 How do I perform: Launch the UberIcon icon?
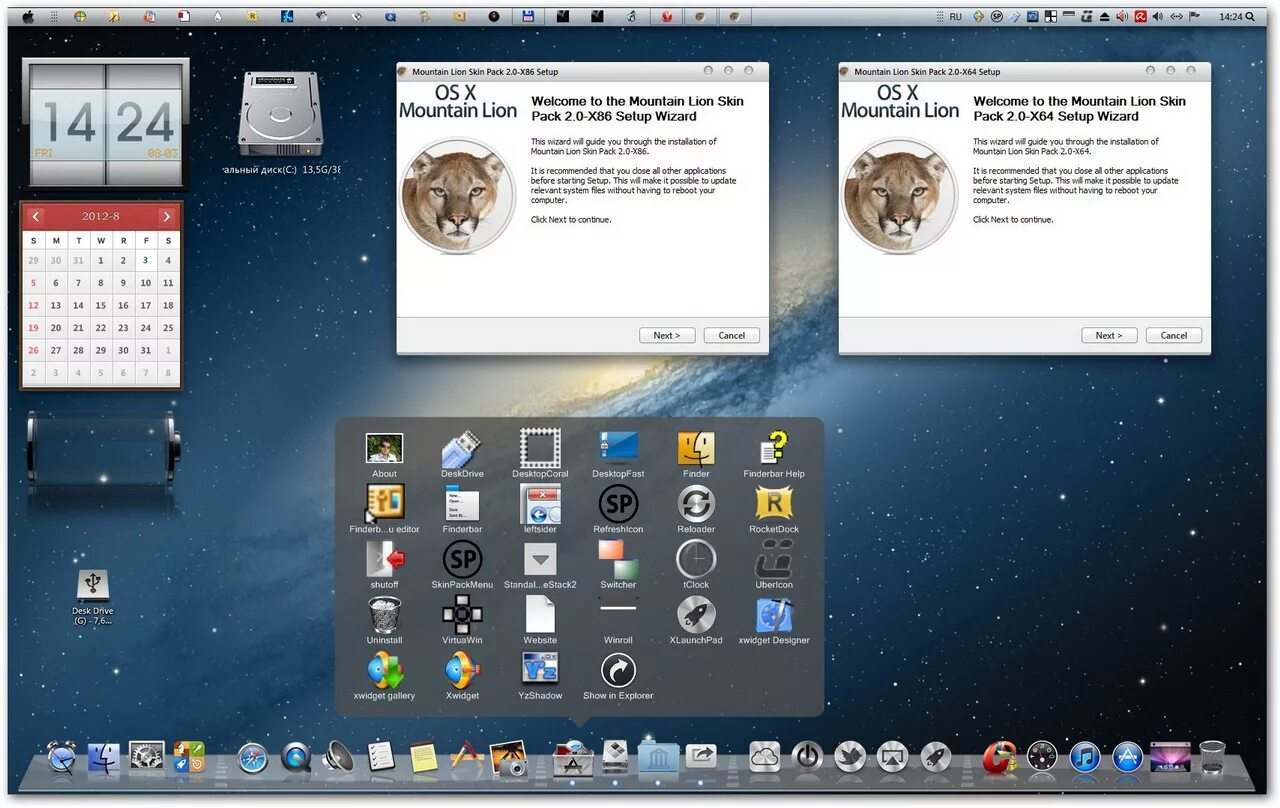pos(774,559)
